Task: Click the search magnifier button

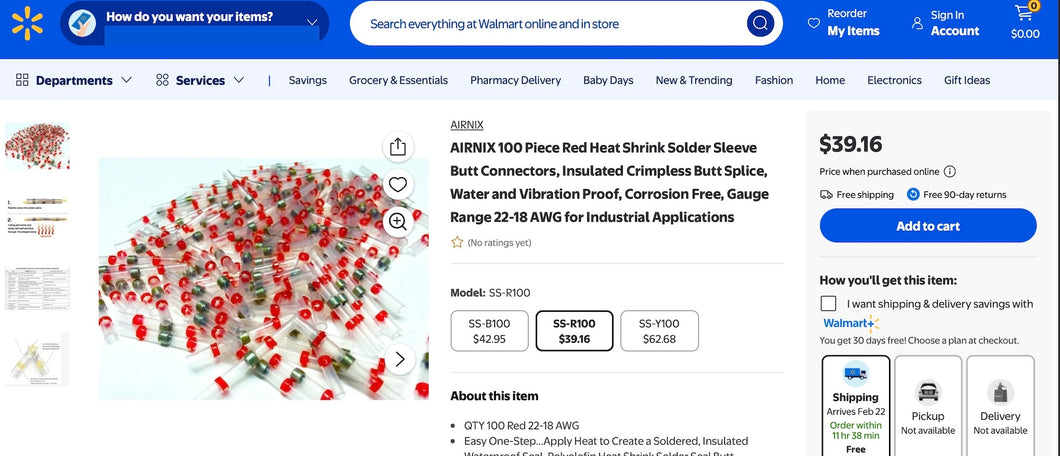Action: pyautogui.click(x=760, y=23)
